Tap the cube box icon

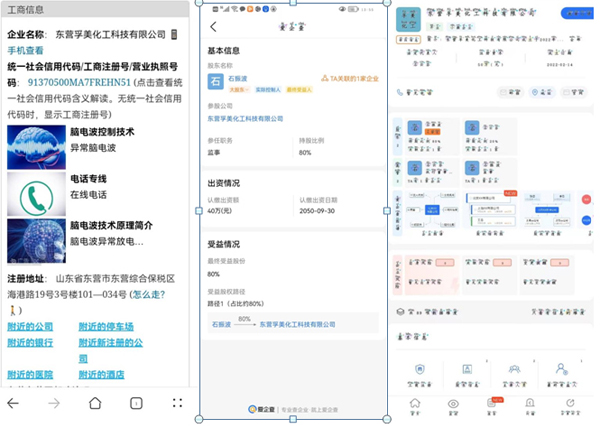pos(400,312)
